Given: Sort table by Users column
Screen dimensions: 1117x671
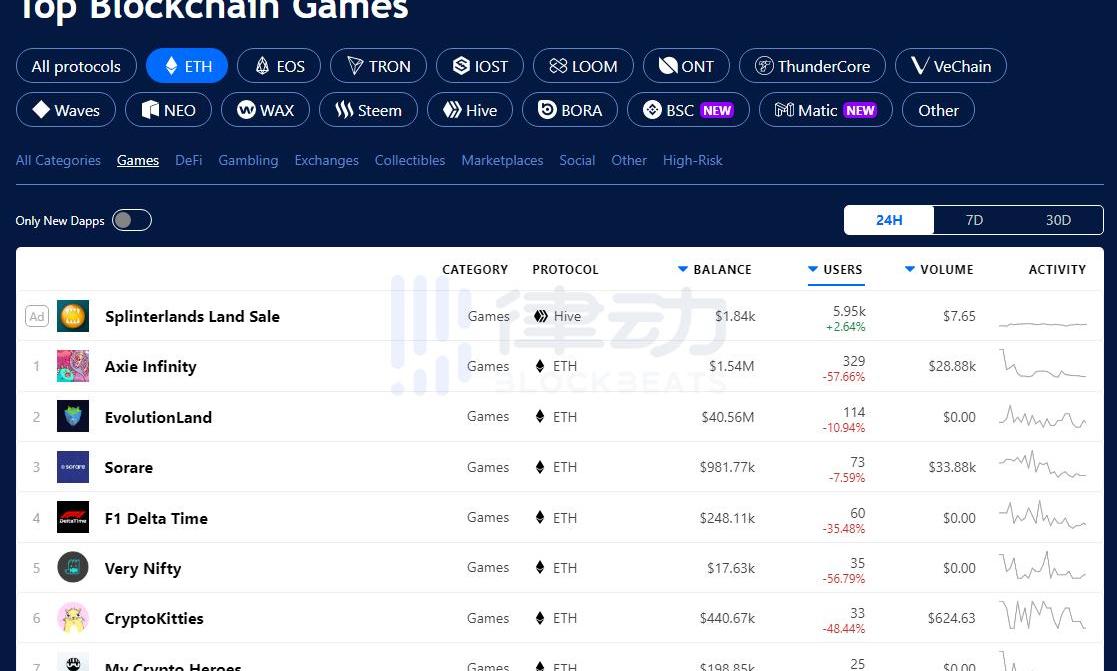Looking at the screenshot, I should (835, 269).
